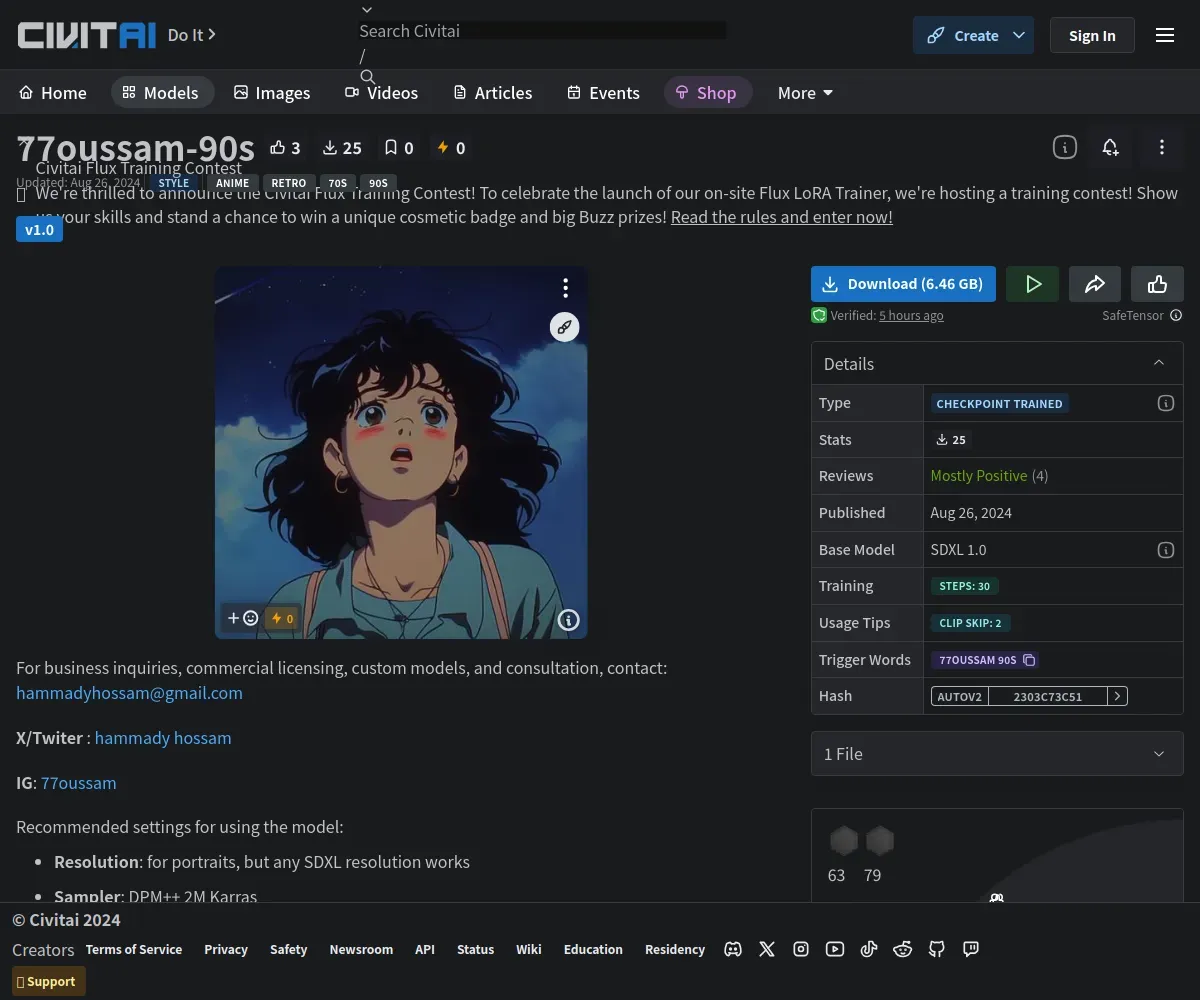Viewport: 1200px width, 1000px height.
Task: Open the X social icon in footer
Action: [x=767, y=949]
